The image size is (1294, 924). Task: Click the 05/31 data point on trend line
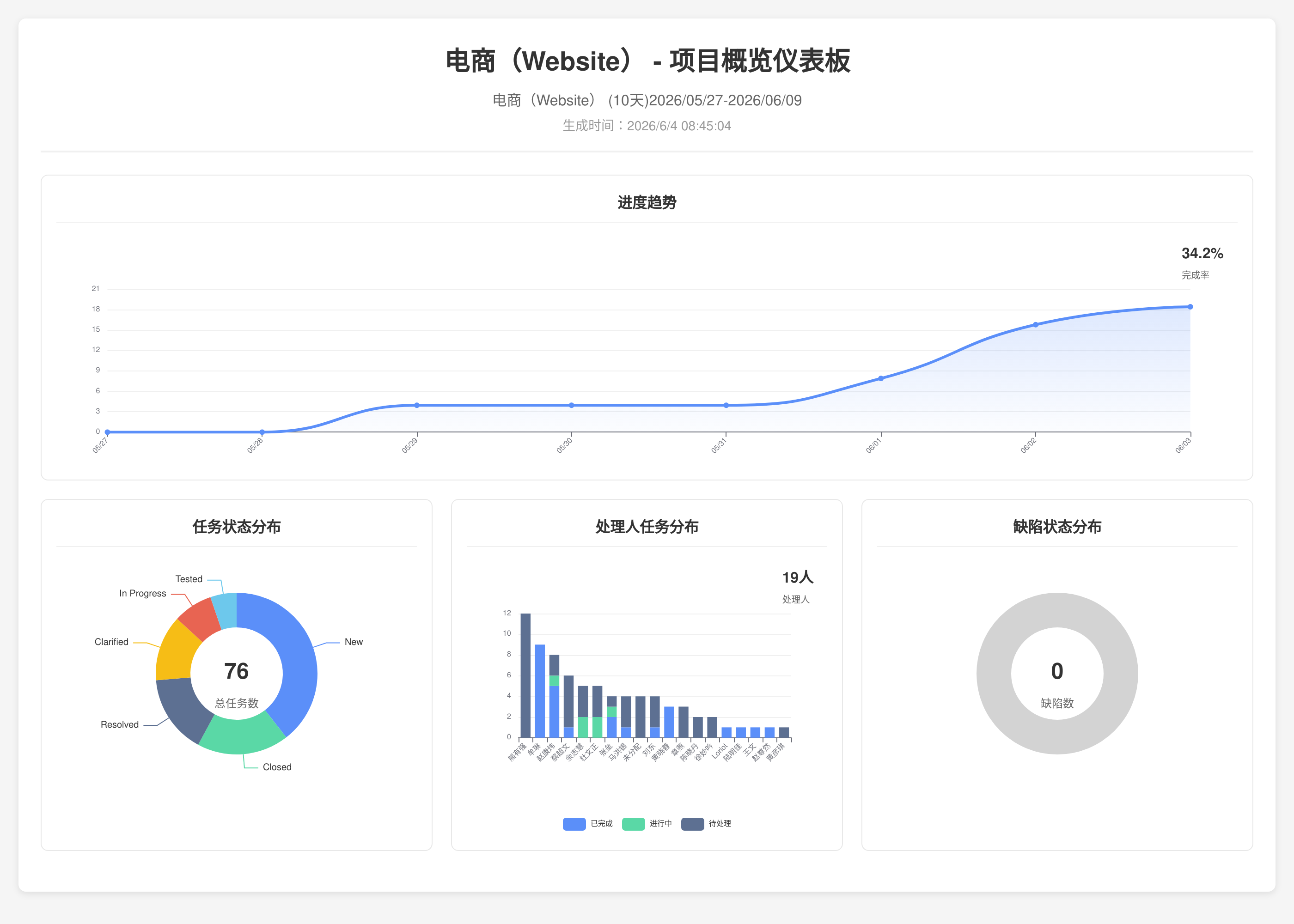click(x=726, y=405)
